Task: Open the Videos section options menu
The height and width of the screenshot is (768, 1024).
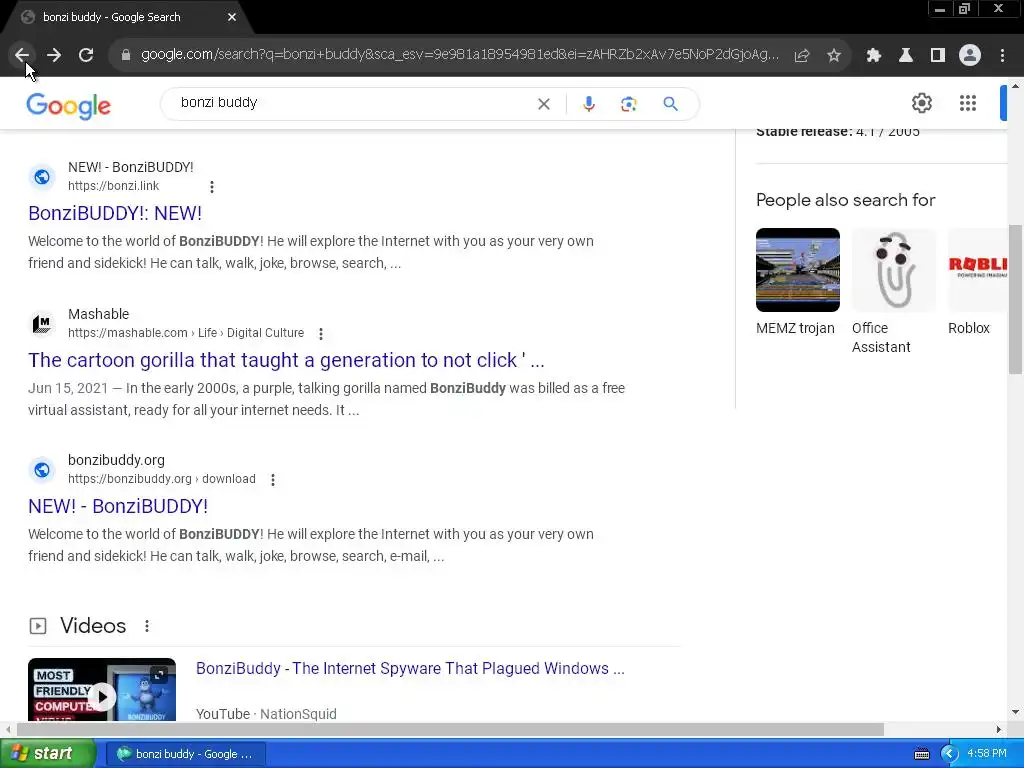Action: [147, 626]
